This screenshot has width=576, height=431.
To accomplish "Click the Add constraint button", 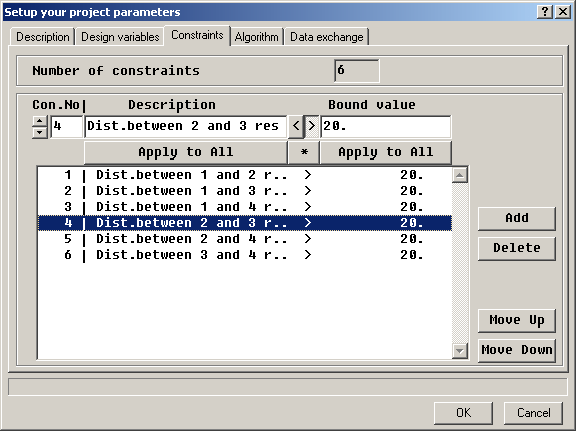I will [517, 218].
